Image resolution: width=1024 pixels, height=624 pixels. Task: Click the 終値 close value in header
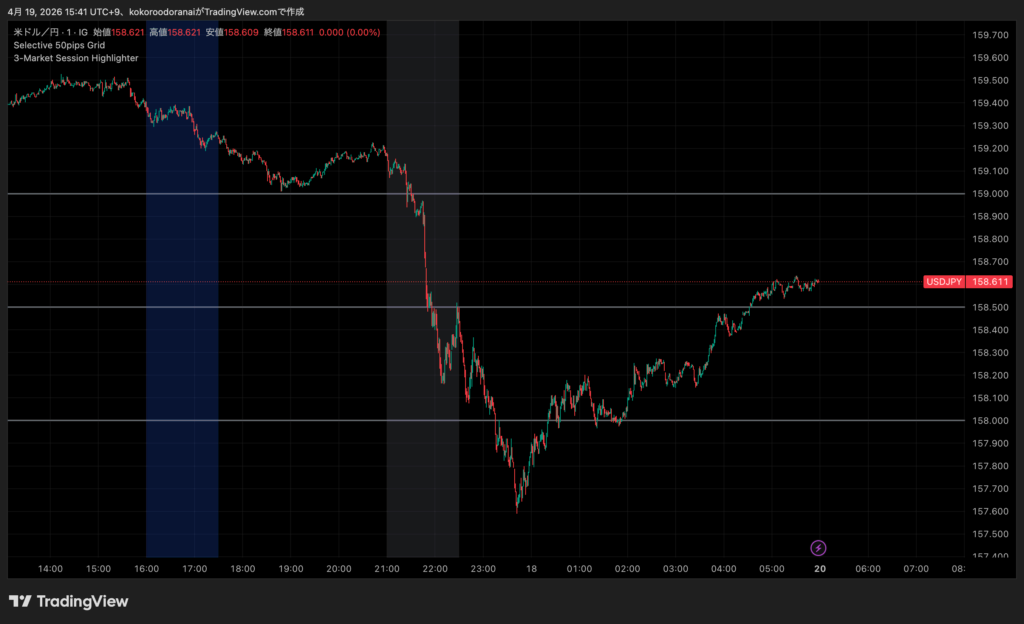point(298,32)
